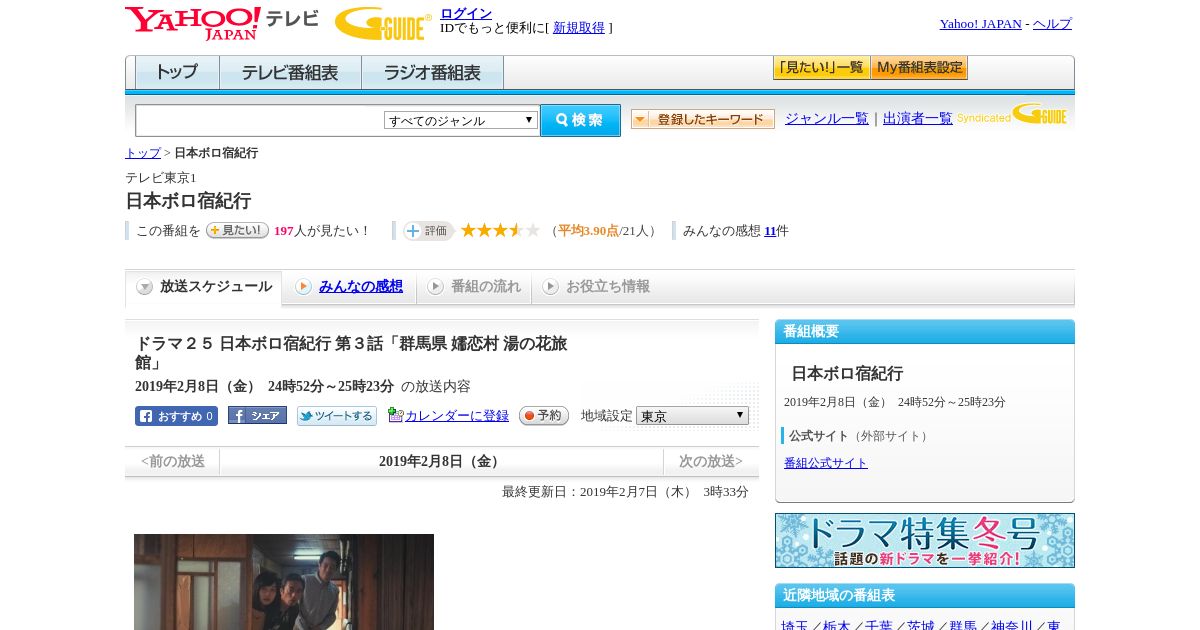Screen dimensions: 1200x630
Task: Click the 「見たい!」一覧 button
Action: pyautogui.click(x=821, y=68)
